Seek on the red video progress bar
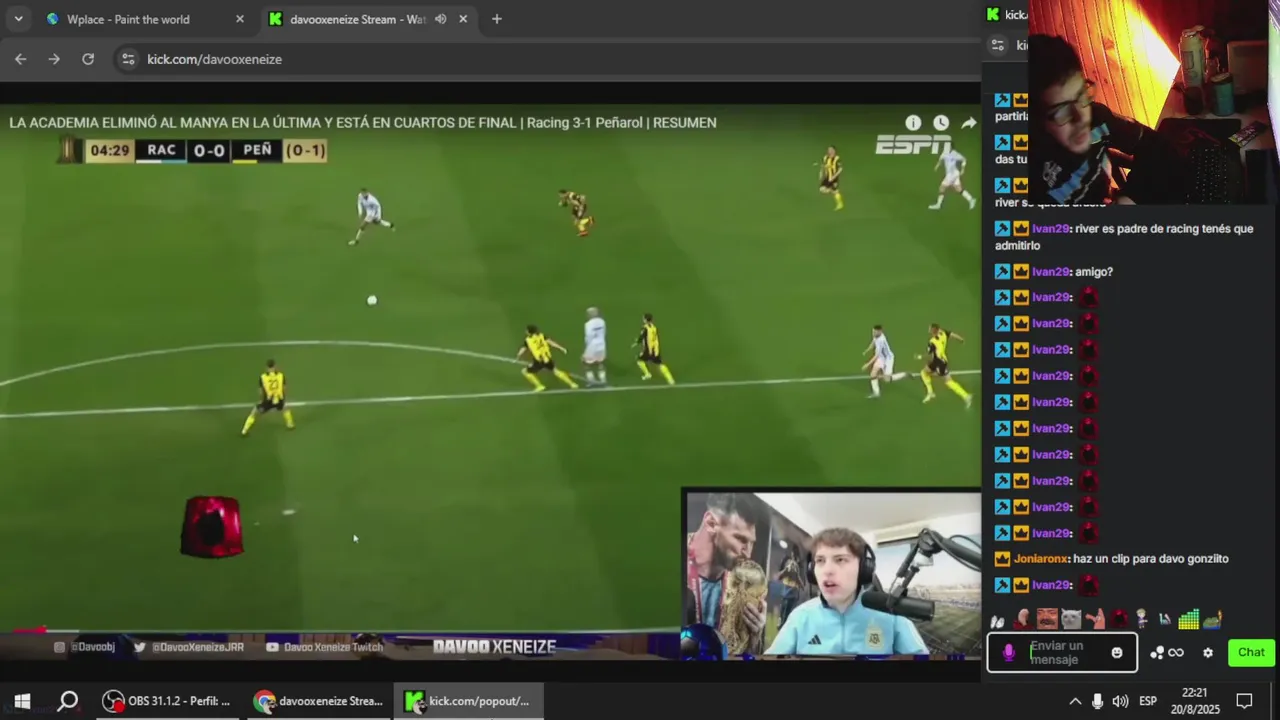The image size is (1280, 720). point(23,630)
